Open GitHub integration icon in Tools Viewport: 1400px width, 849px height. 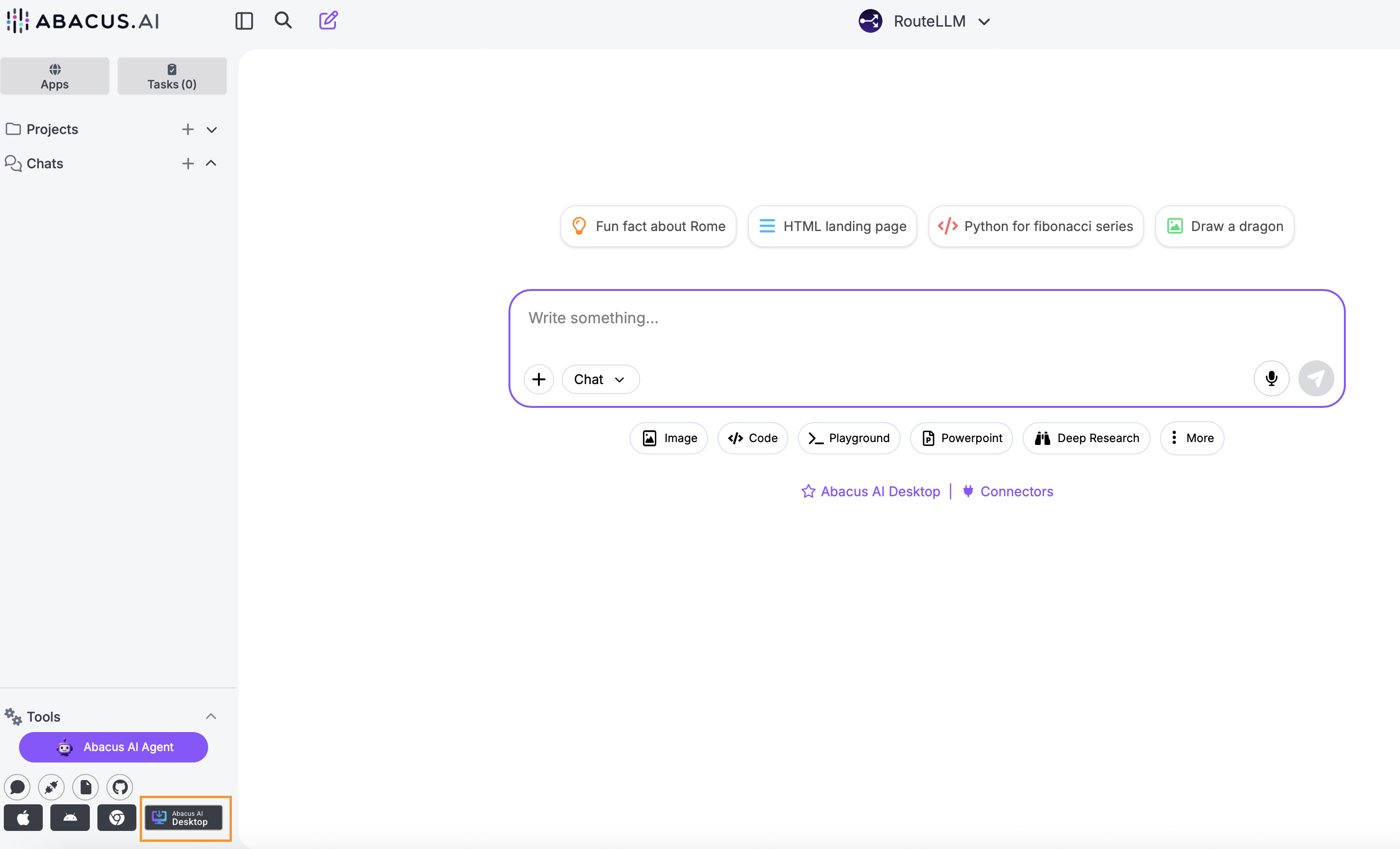(120, 787)
